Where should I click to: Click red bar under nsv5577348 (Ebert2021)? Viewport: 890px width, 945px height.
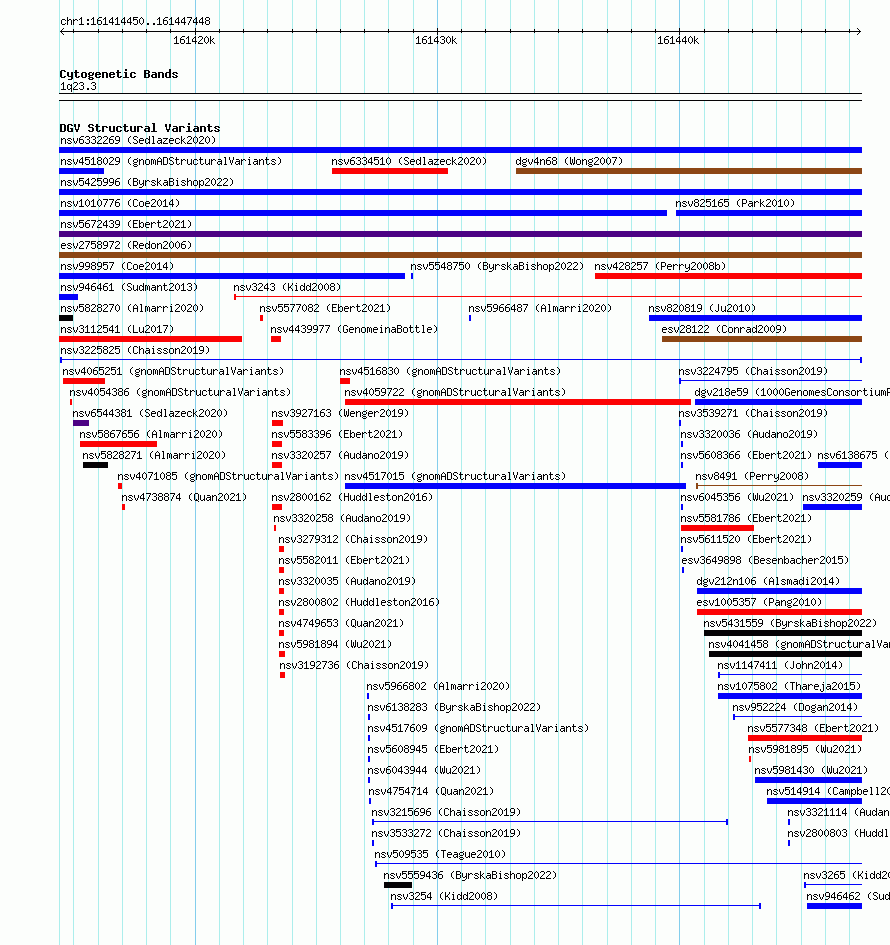coord(805,738)
